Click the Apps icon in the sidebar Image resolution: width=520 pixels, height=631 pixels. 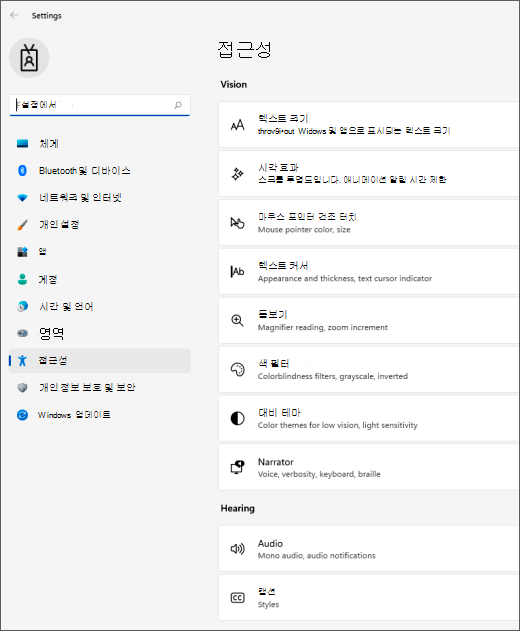23,252
